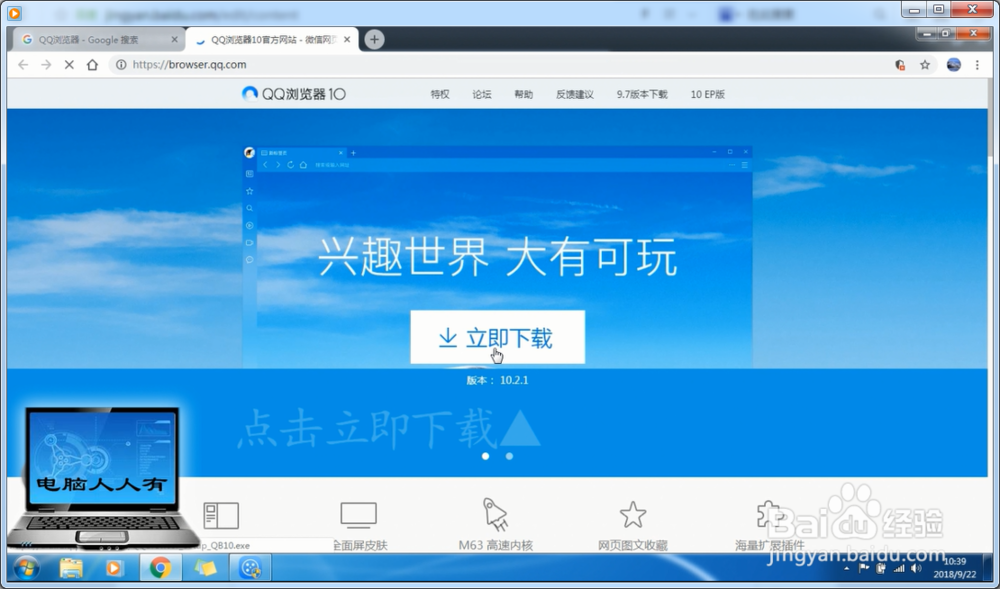Close the QQ浏览器 - Google 搜索 tab

[175, 40]
